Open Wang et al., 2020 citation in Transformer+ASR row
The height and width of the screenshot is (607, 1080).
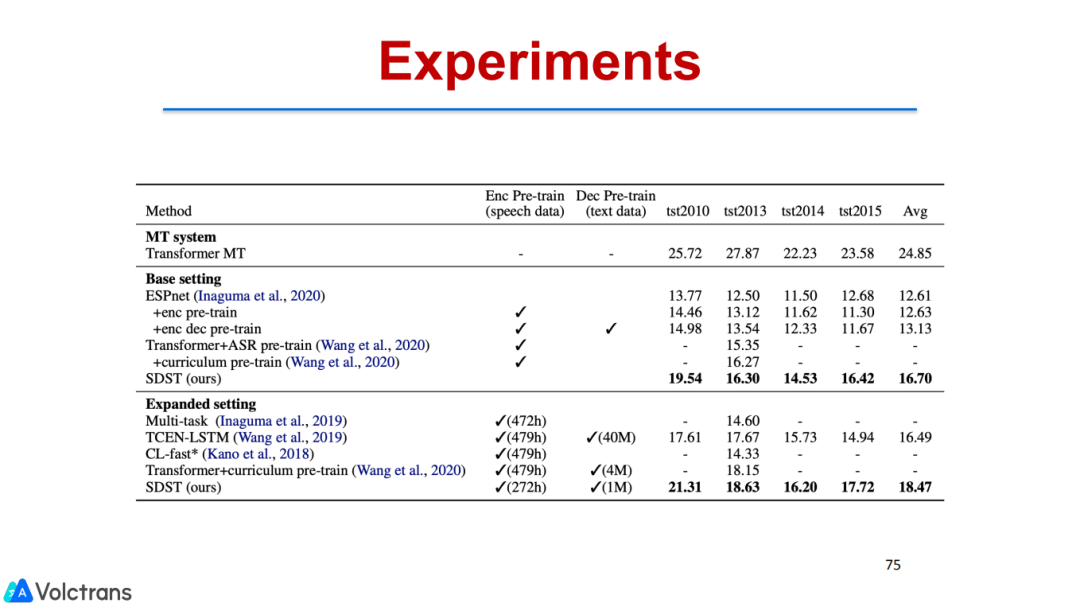[x=373, y=345]
